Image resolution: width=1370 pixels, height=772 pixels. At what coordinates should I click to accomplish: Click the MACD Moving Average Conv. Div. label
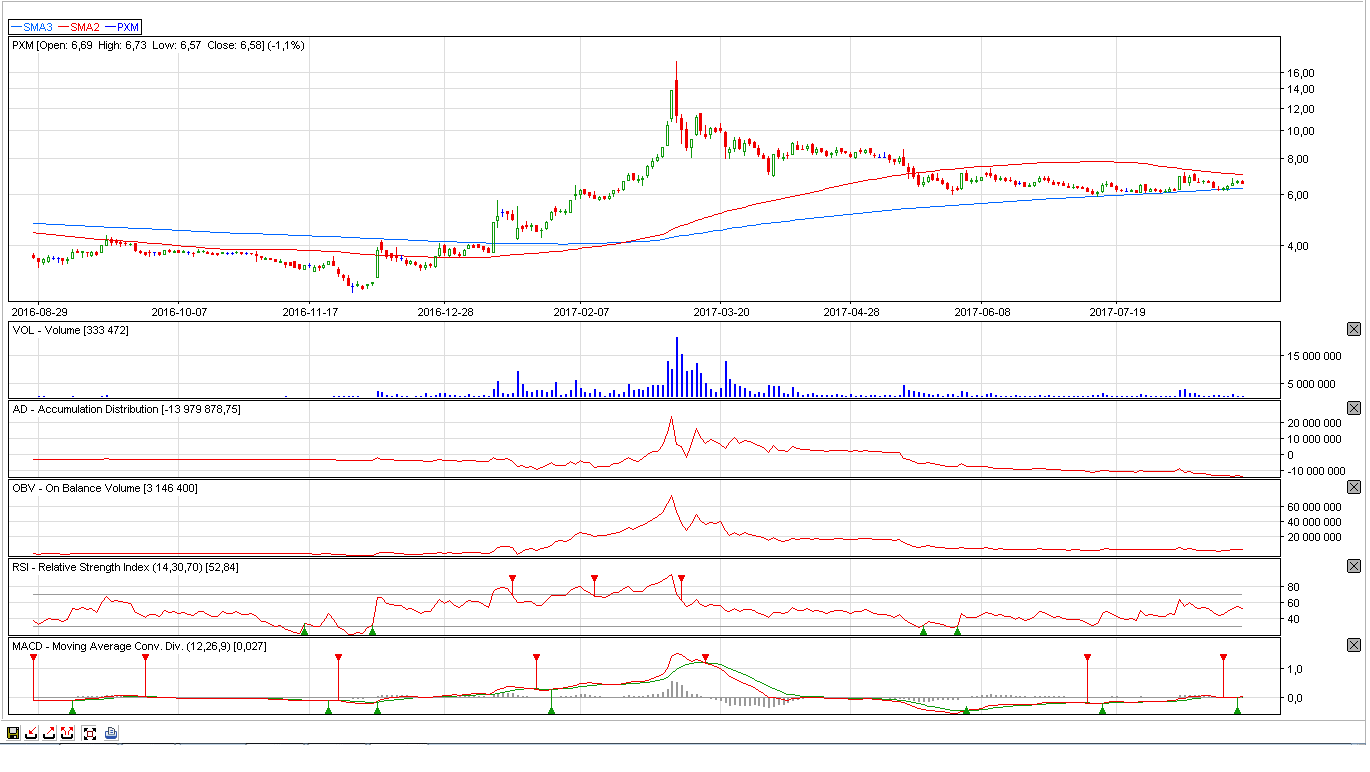click(x=139, y=646)
